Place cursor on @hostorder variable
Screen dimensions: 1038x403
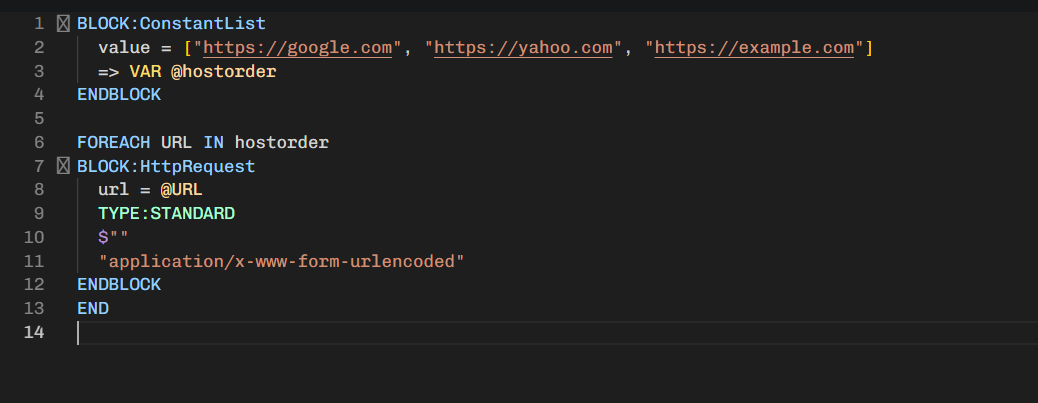224,71
